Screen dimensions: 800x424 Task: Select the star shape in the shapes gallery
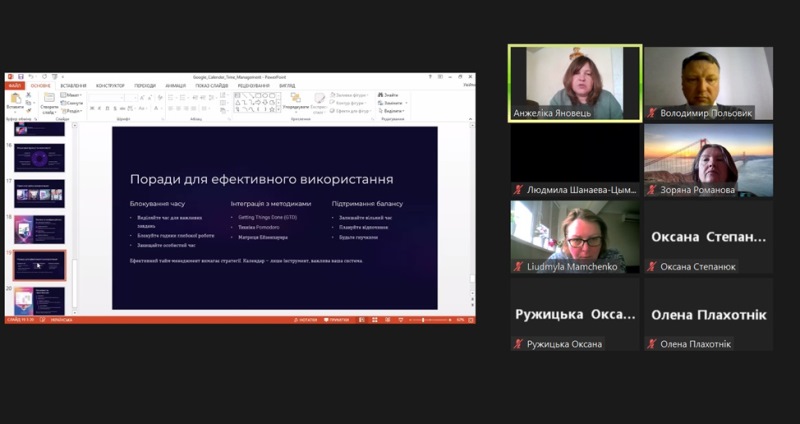pos(271,109)
